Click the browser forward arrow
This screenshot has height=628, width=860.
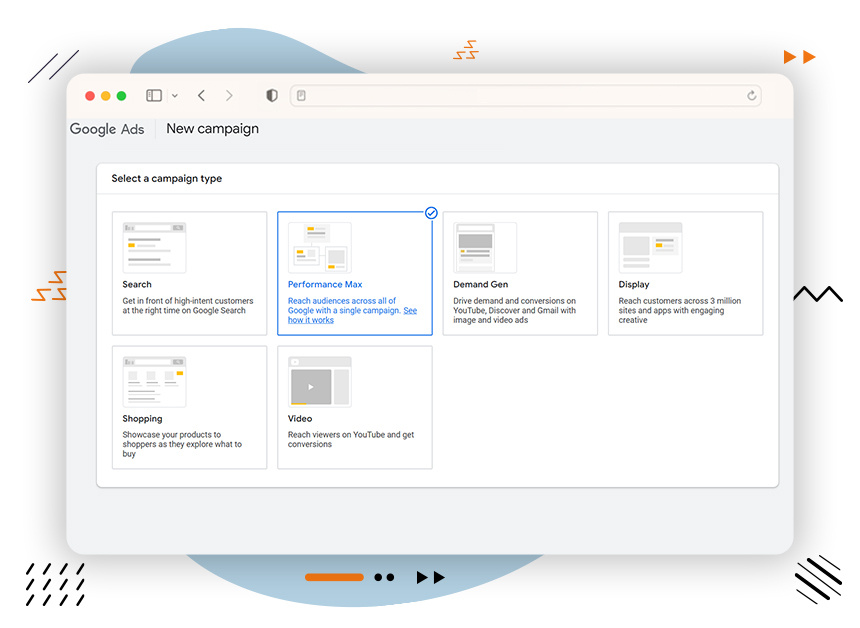coord(229,95)
